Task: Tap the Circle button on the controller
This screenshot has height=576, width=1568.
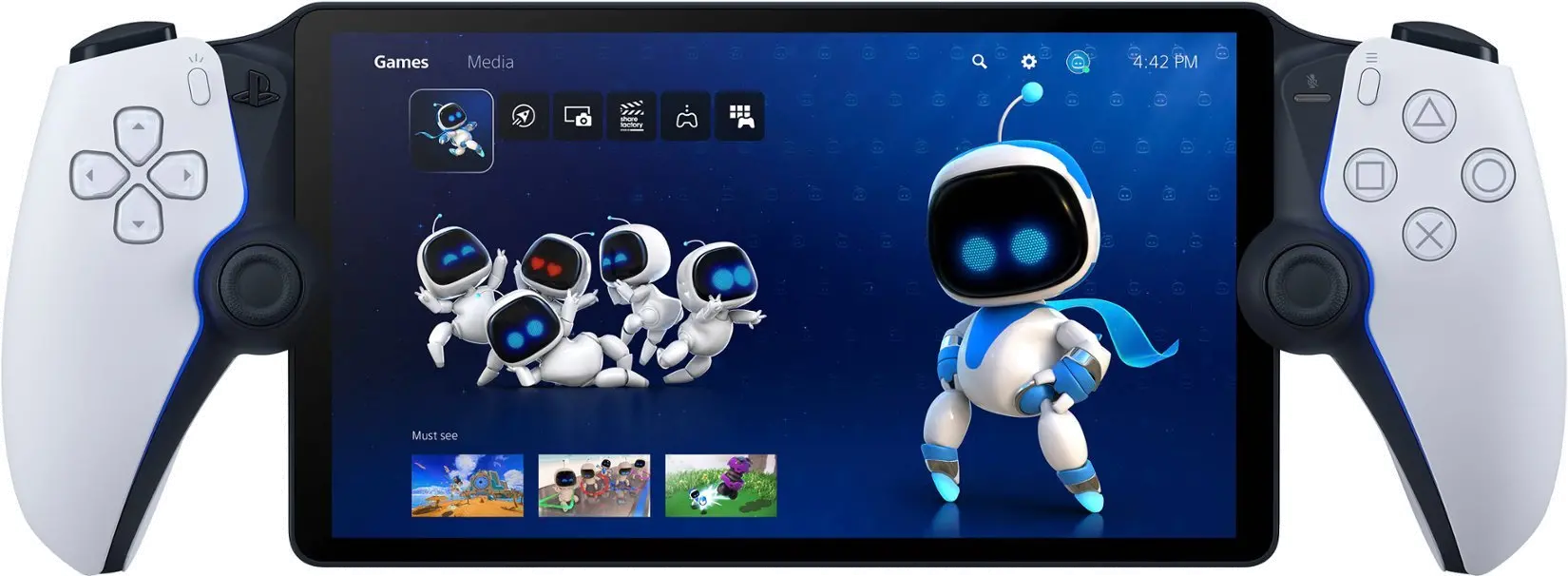Action: click(1487, 176)
